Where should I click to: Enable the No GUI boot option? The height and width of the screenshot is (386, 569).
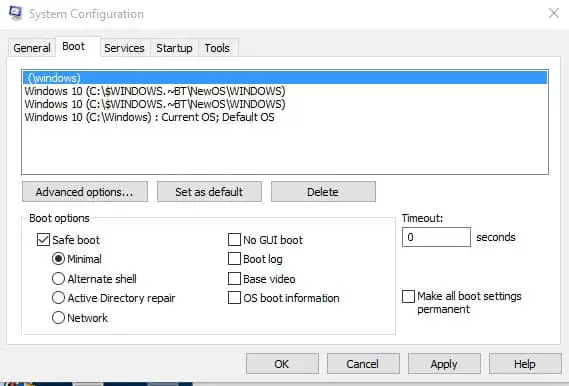[234, 240]
